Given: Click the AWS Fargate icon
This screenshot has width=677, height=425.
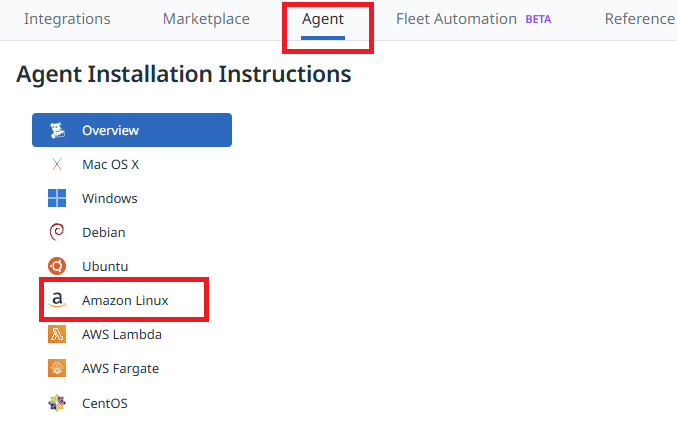Looking at the screenshot, I should (x=57, y=368).
